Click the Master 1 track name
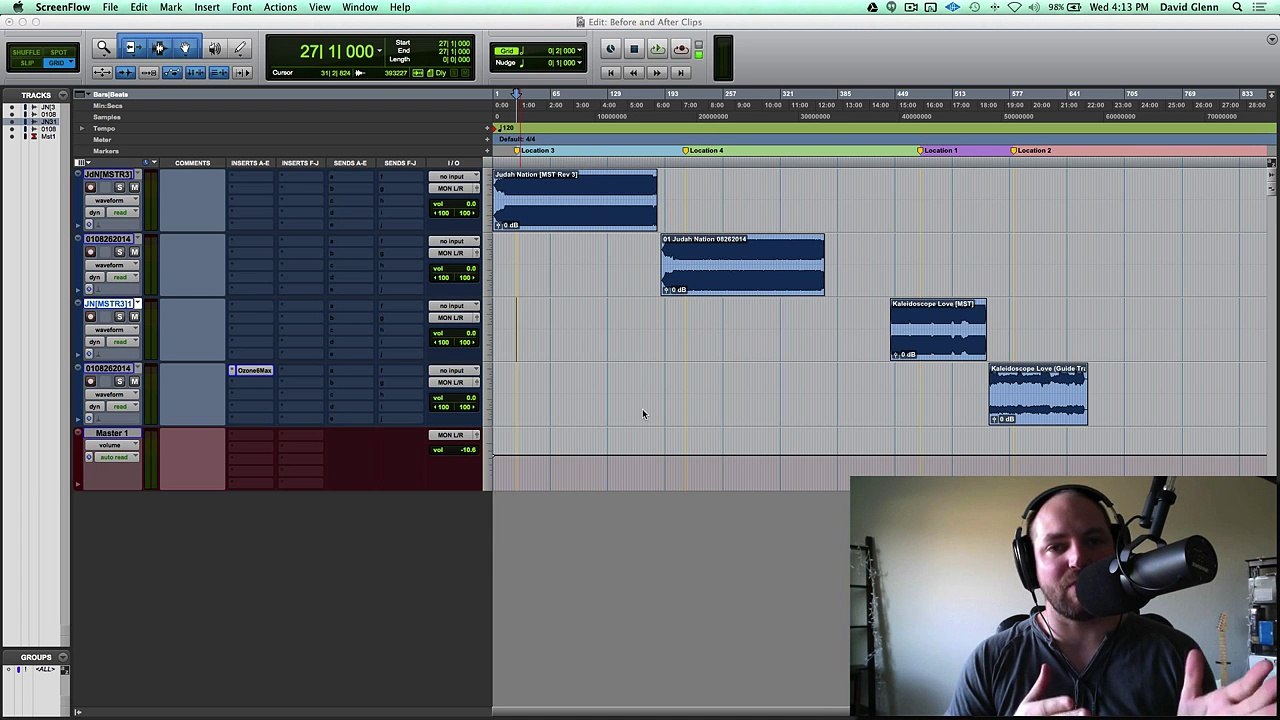1280x720 pixels. point(112,433)
